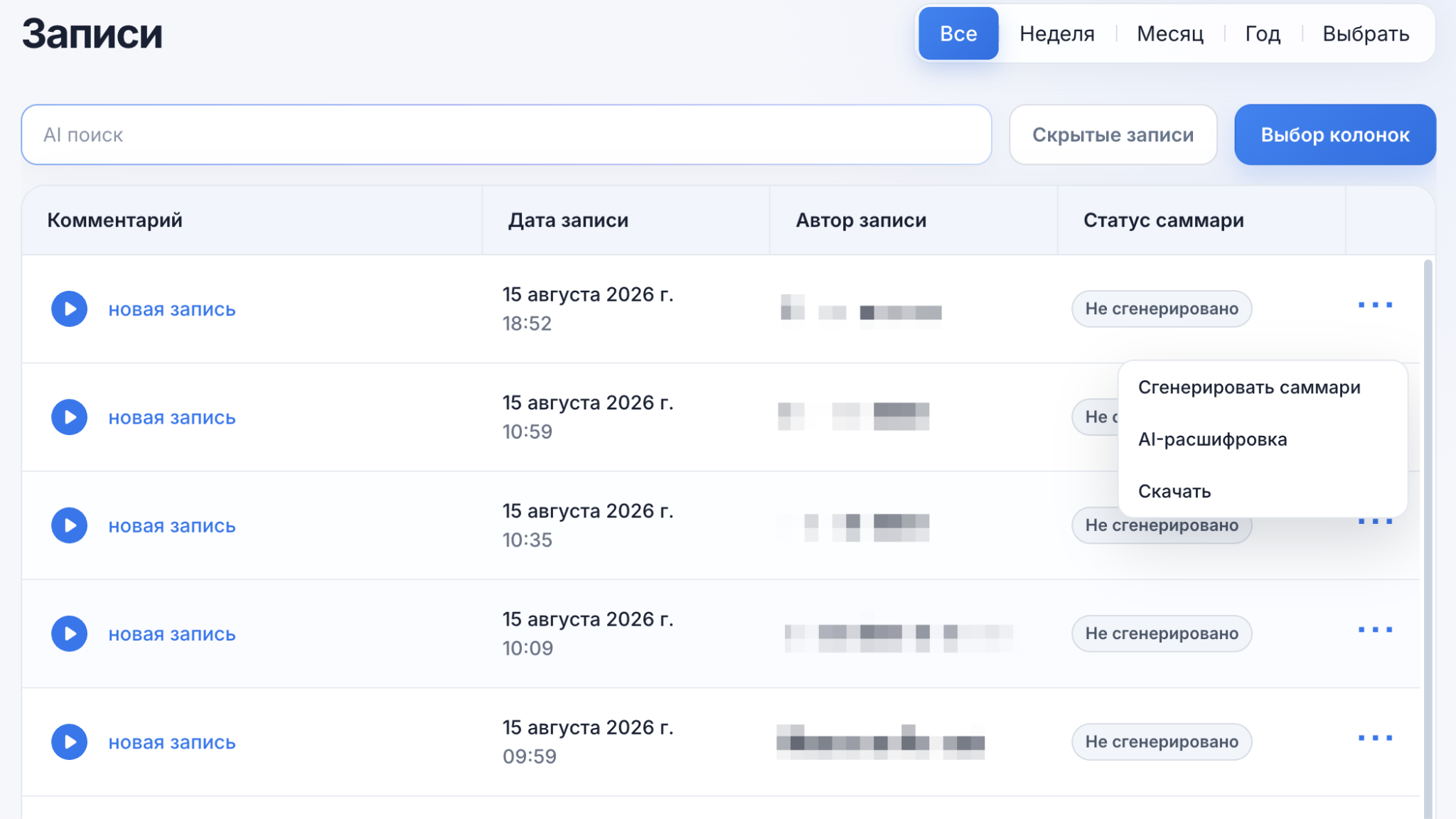Play the recording from 10:09
Screen dimensions: 1456x819
tap(69, 633)
